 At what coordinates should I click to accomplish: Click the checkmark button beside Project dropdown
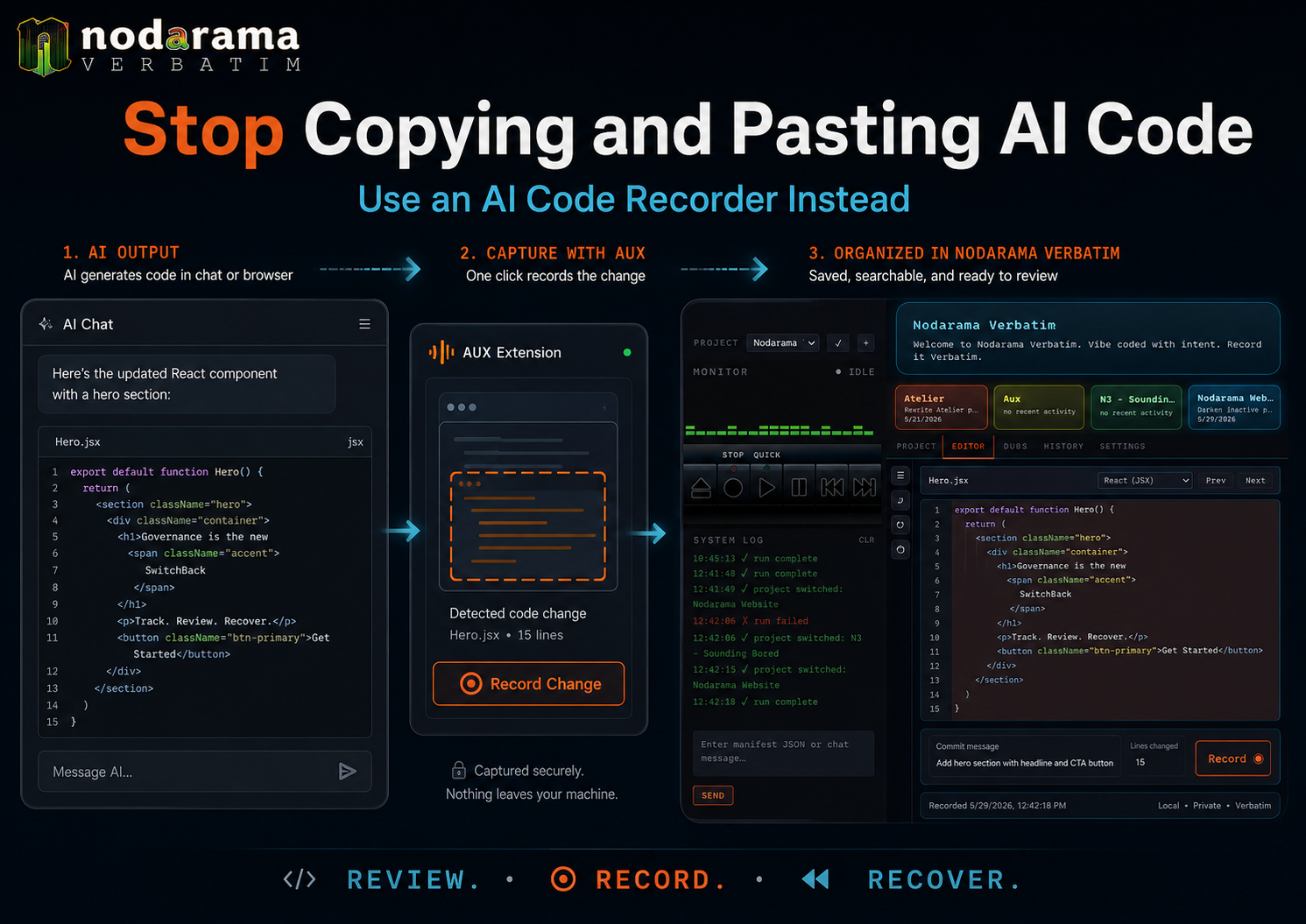(x=838, y=342)
